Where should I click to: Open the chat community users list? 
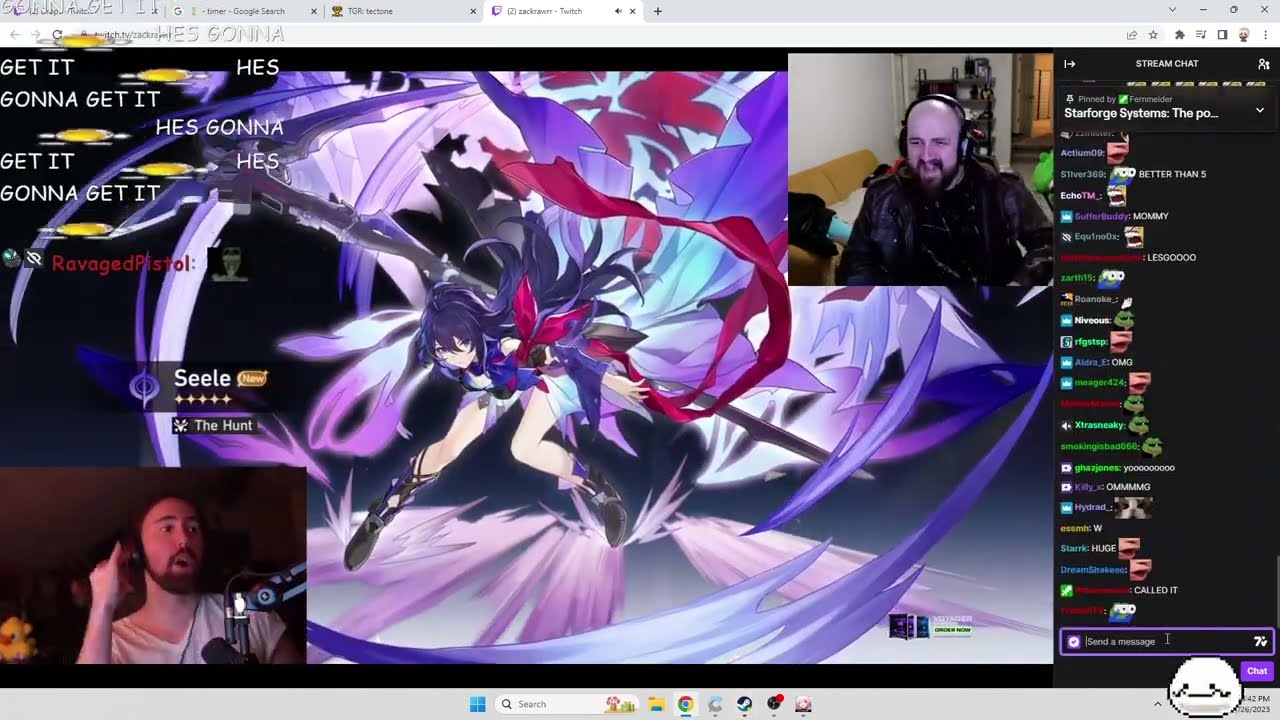click(1264, 64)
